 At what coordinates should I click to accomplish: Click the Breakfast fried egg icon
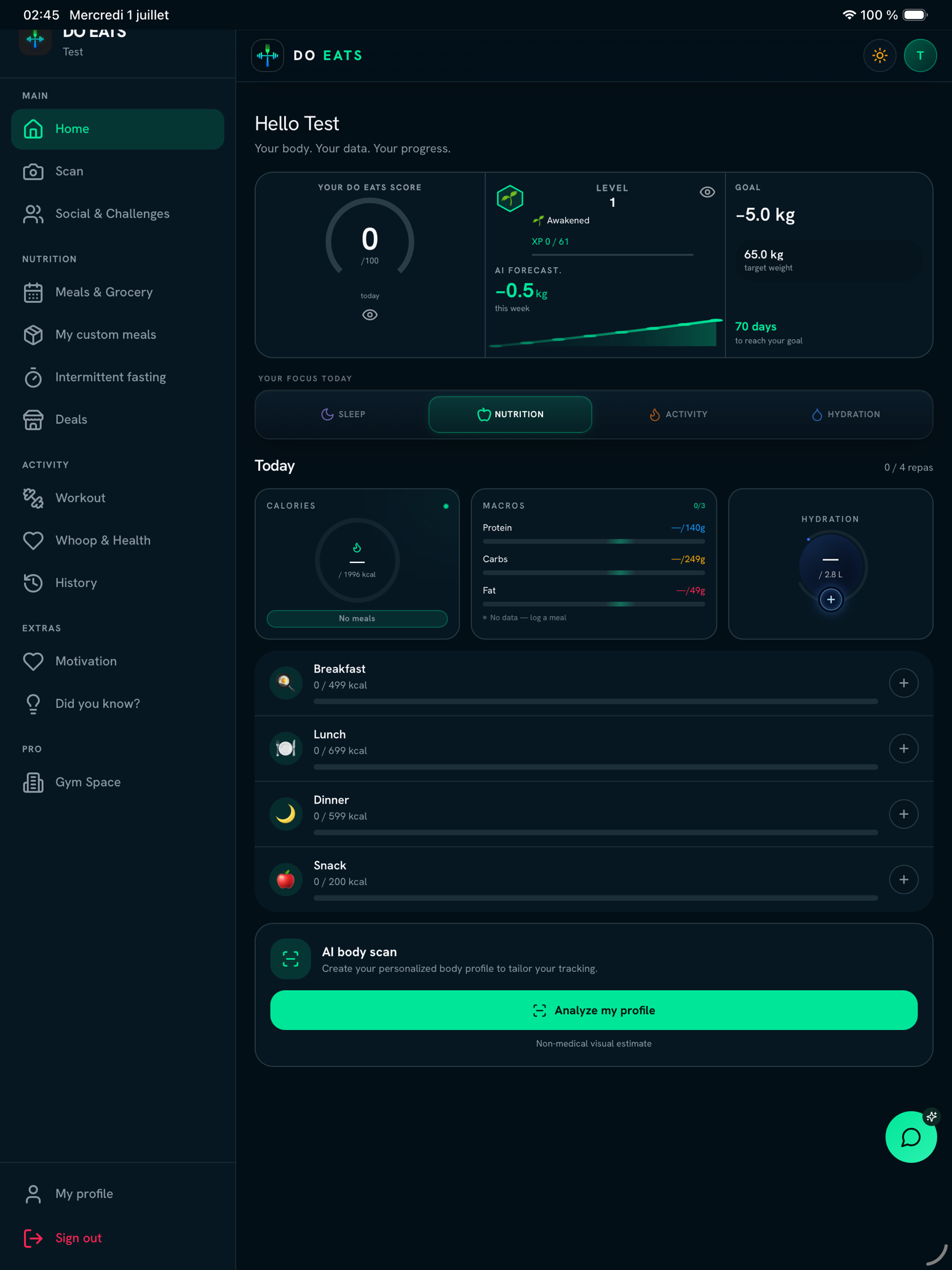[286, 683]
